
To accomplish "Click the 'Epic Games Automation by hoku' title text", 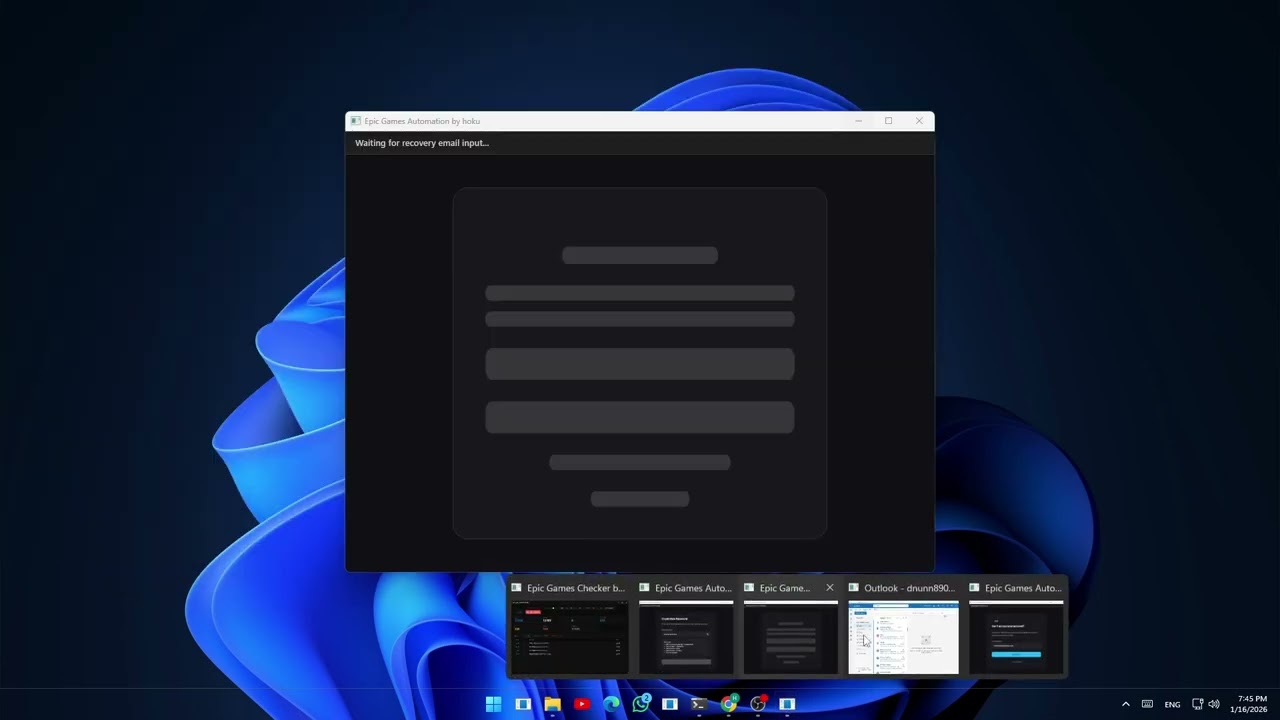I will pyautogui.click(x=422, y=121).
